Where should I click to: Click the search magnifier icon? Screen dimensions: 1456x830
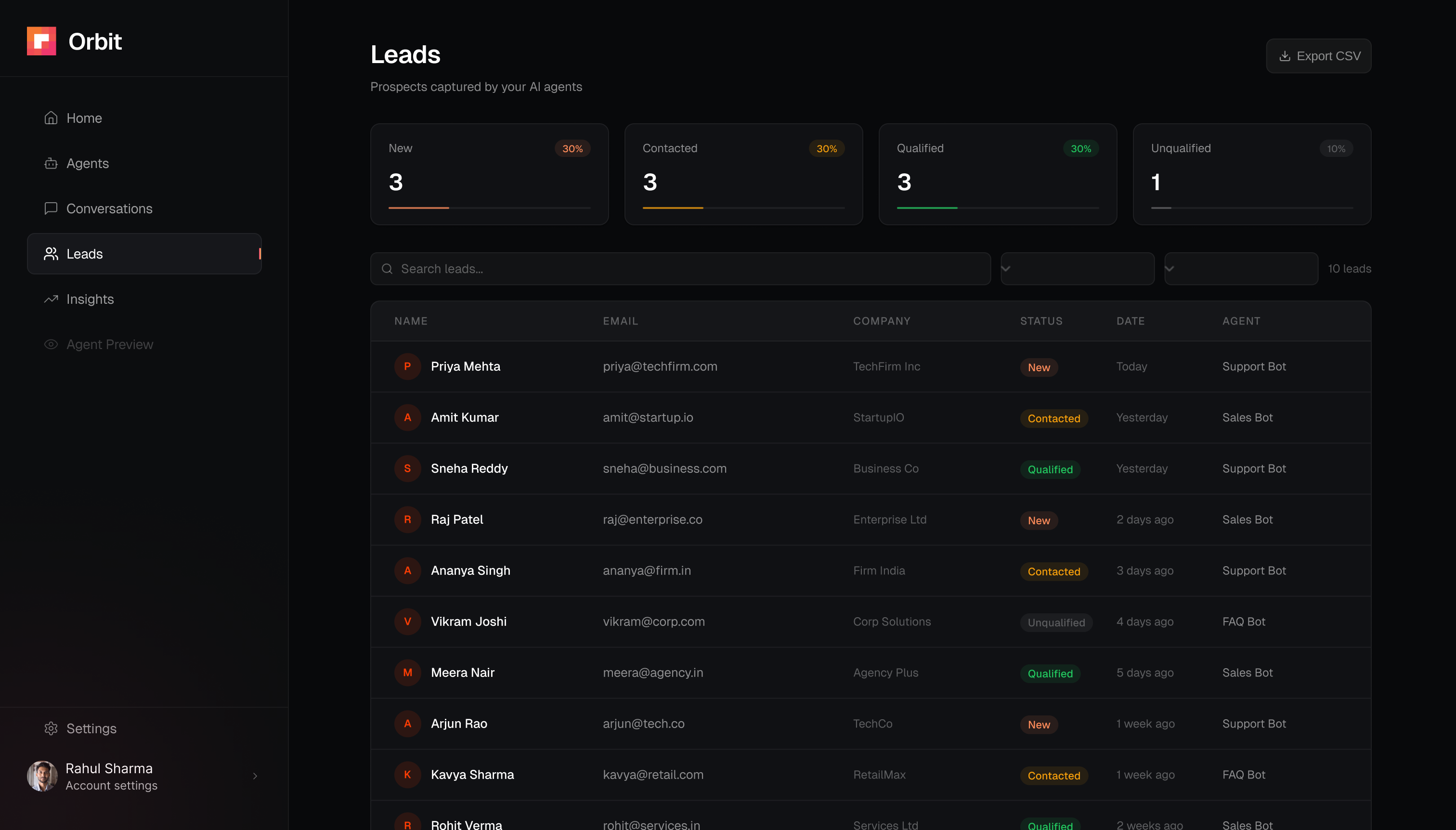[x=388, y=269]
